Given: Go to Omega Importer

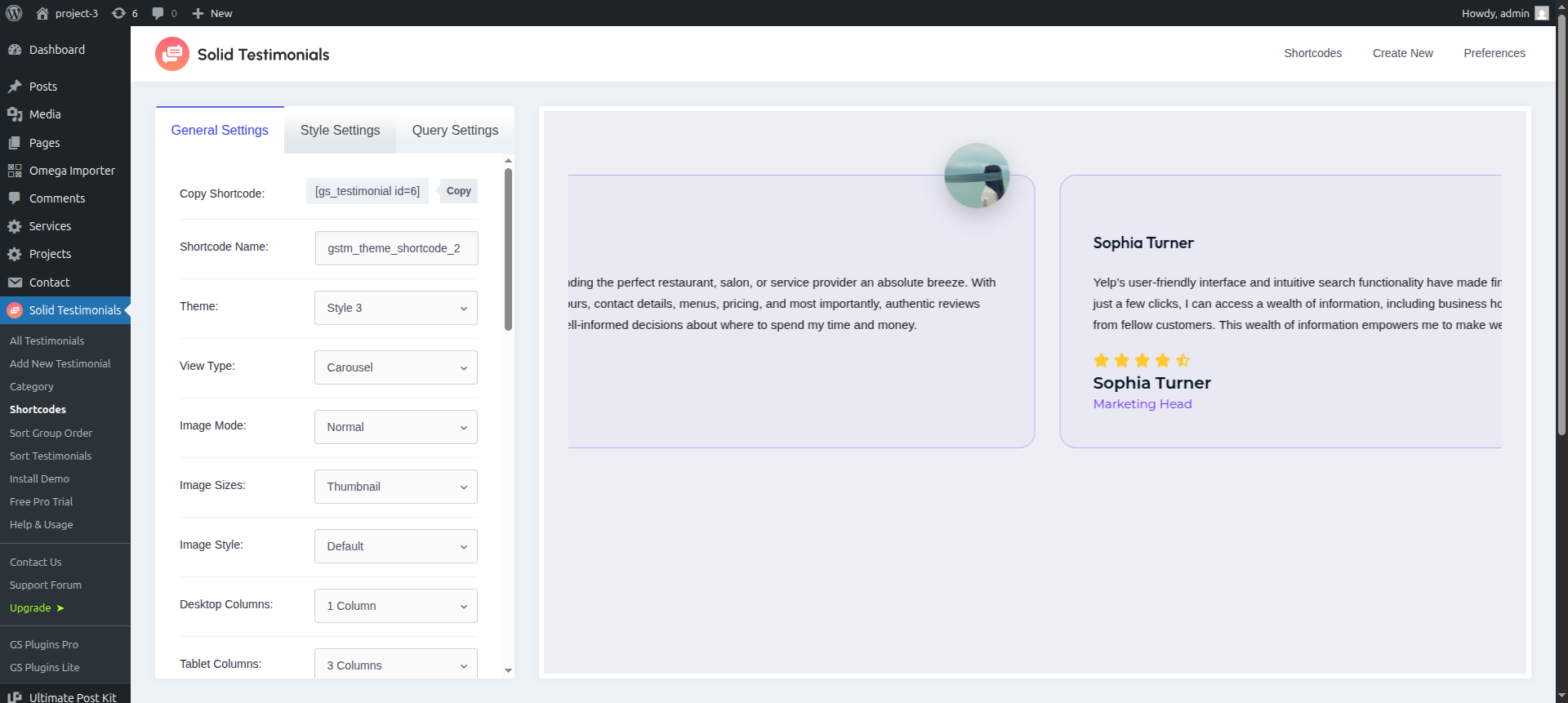Looking at the screenshot, I should click(x=72, y=171).
